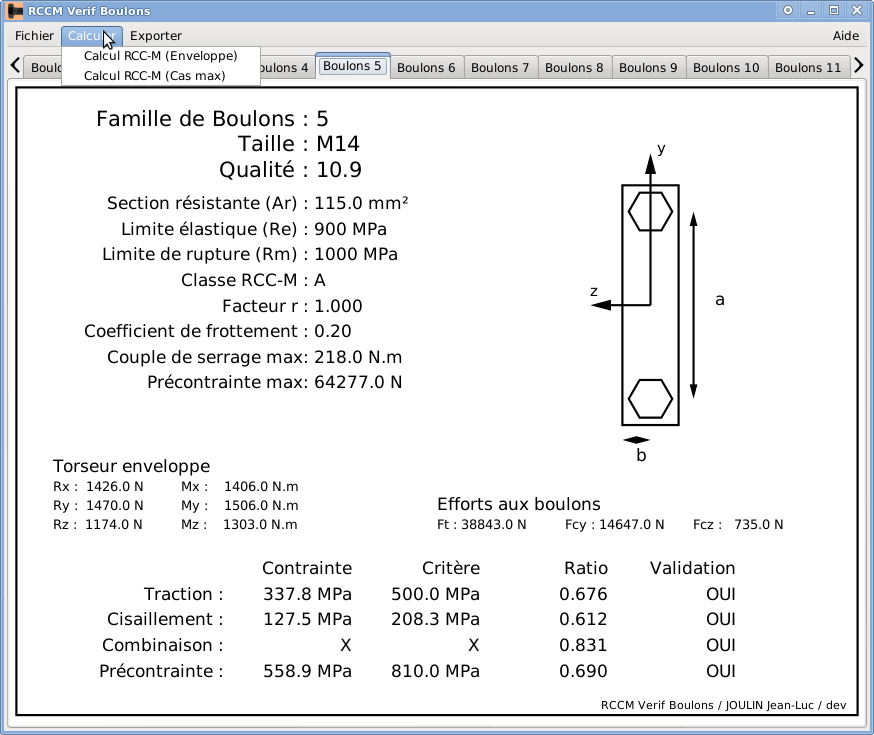The image size is (874, 735).
Task: Switch to the Boulons 5 tab
Action: [352, 66]
